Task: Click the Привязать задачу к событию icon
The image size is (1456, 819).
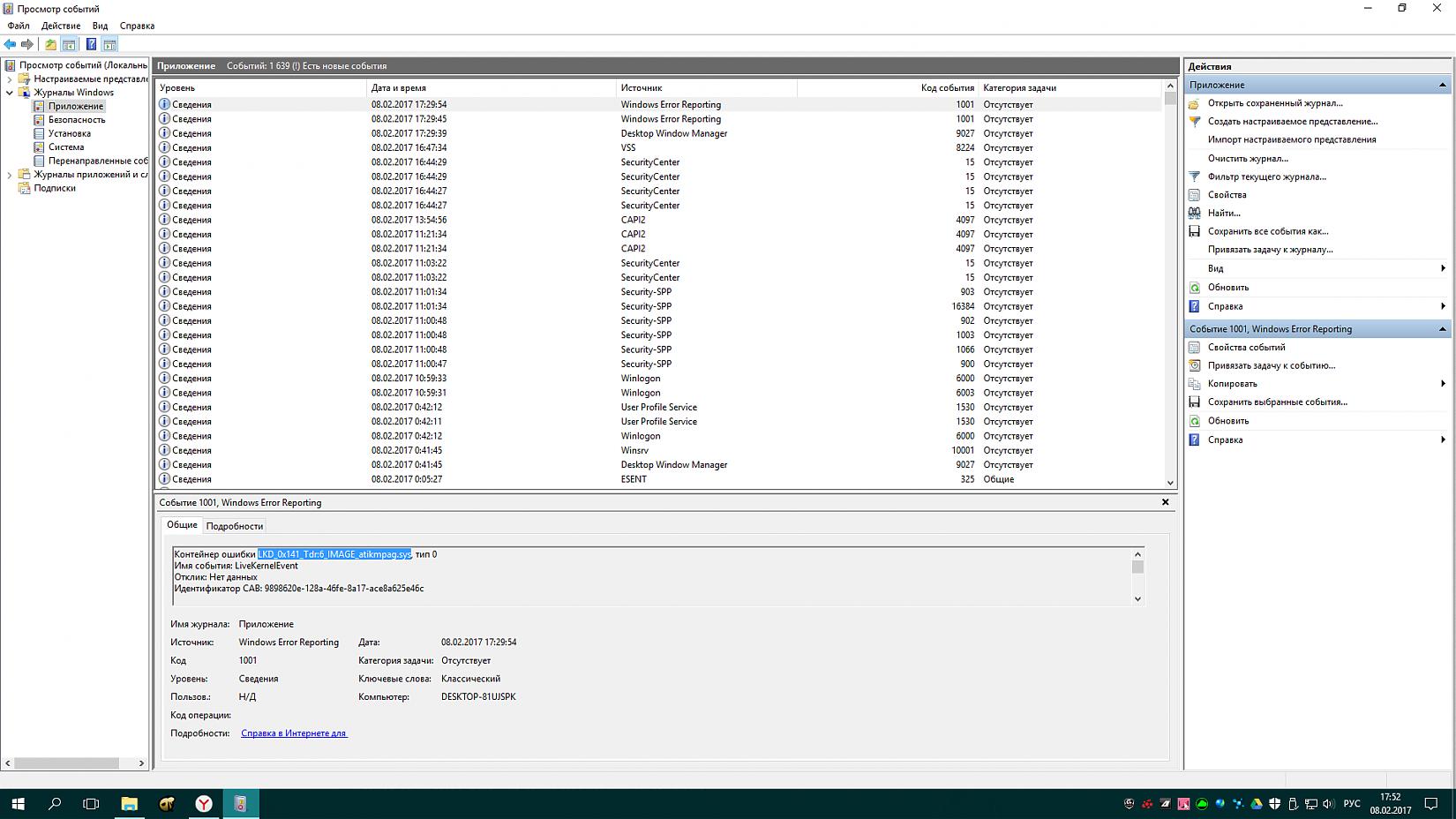Action: (x=1194, y=365)
